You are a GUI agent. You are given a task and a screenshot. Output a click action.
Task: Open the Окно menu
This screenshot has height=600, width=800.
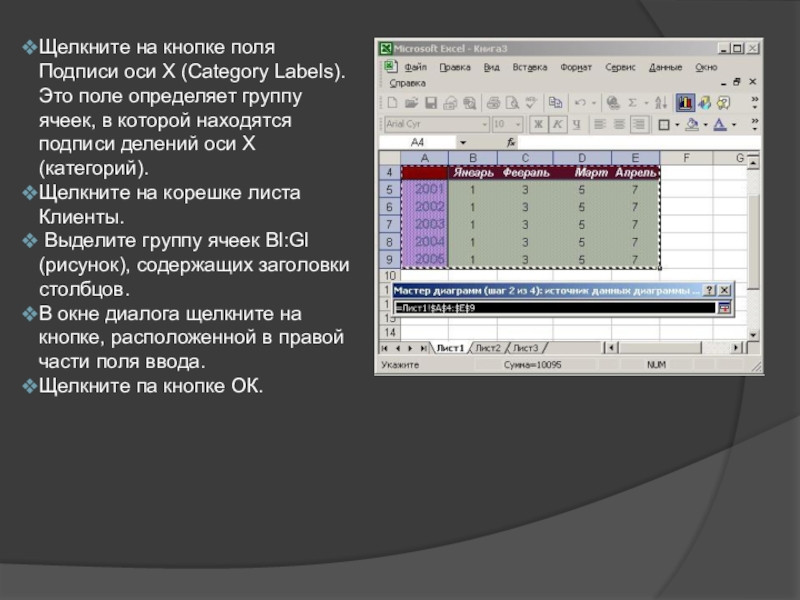pyautogui.click(x=706, y=67)
